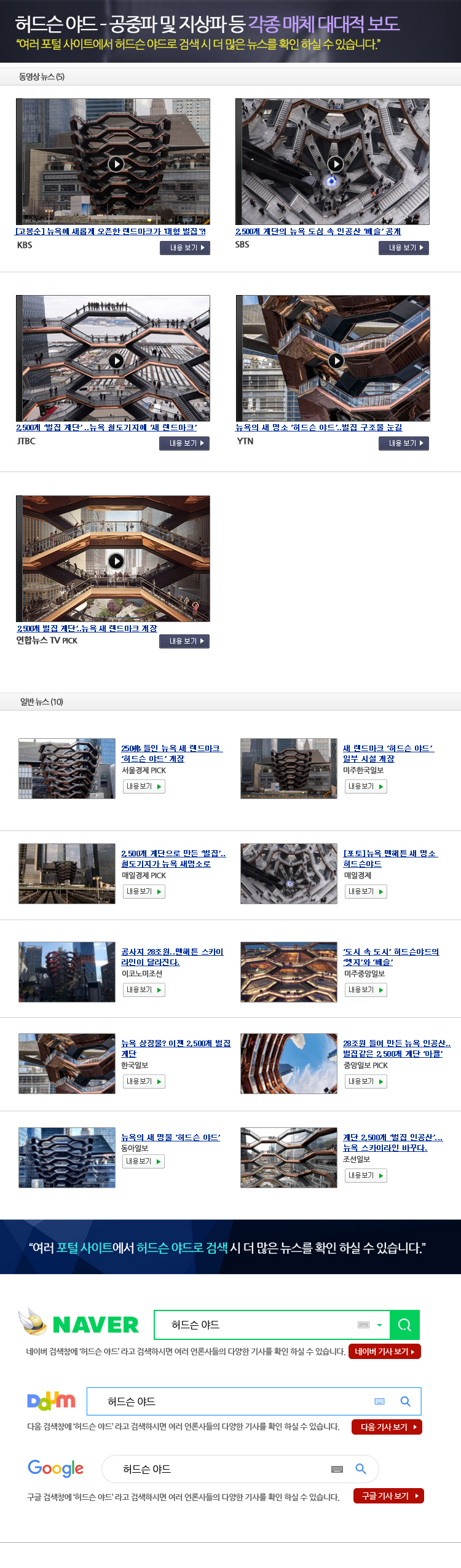Screen dimensions: 461x1568
Task: Click 구글 기사 보기 button
Action: coord(388,1496)
